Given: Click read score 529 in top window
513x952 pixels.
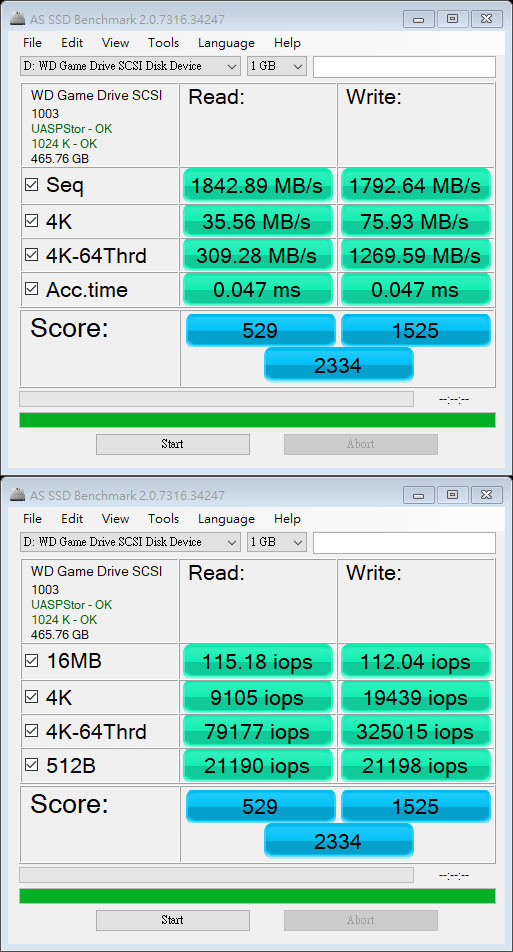Looking at the screenshot, I should point(260,330).
